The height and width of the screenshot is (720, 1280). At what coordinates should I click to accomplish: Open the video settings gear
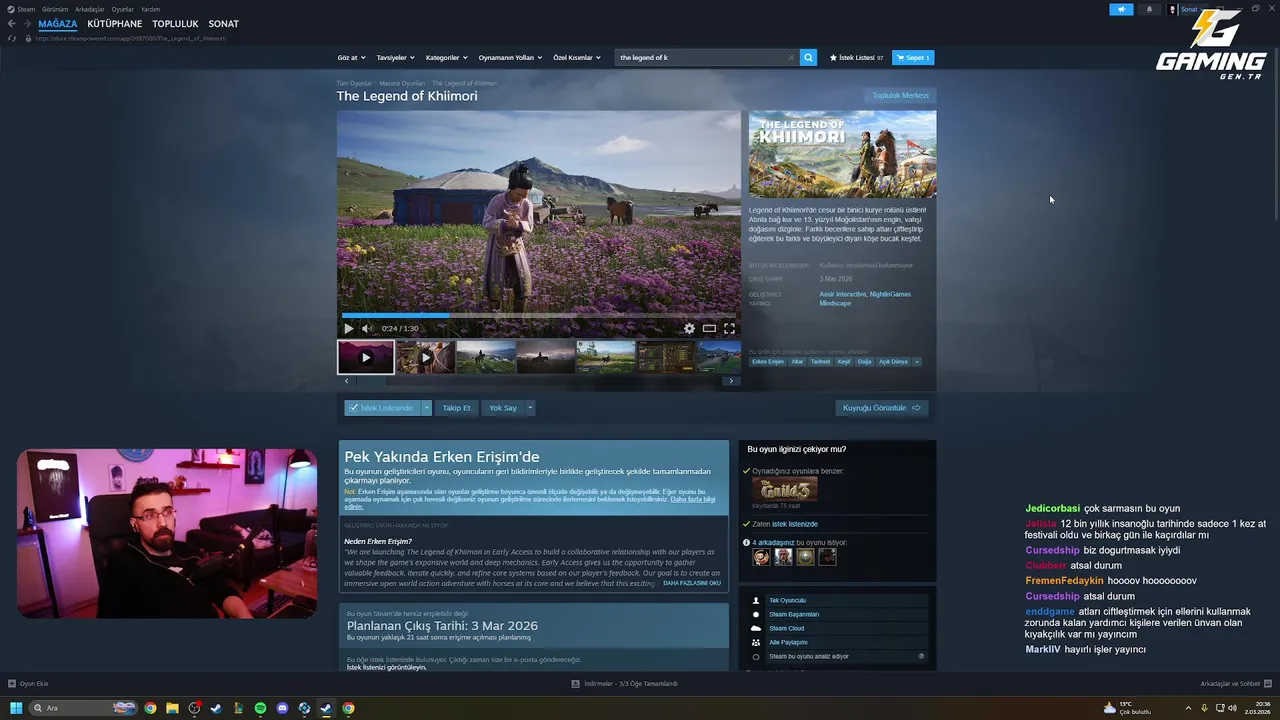click(689, 328)
